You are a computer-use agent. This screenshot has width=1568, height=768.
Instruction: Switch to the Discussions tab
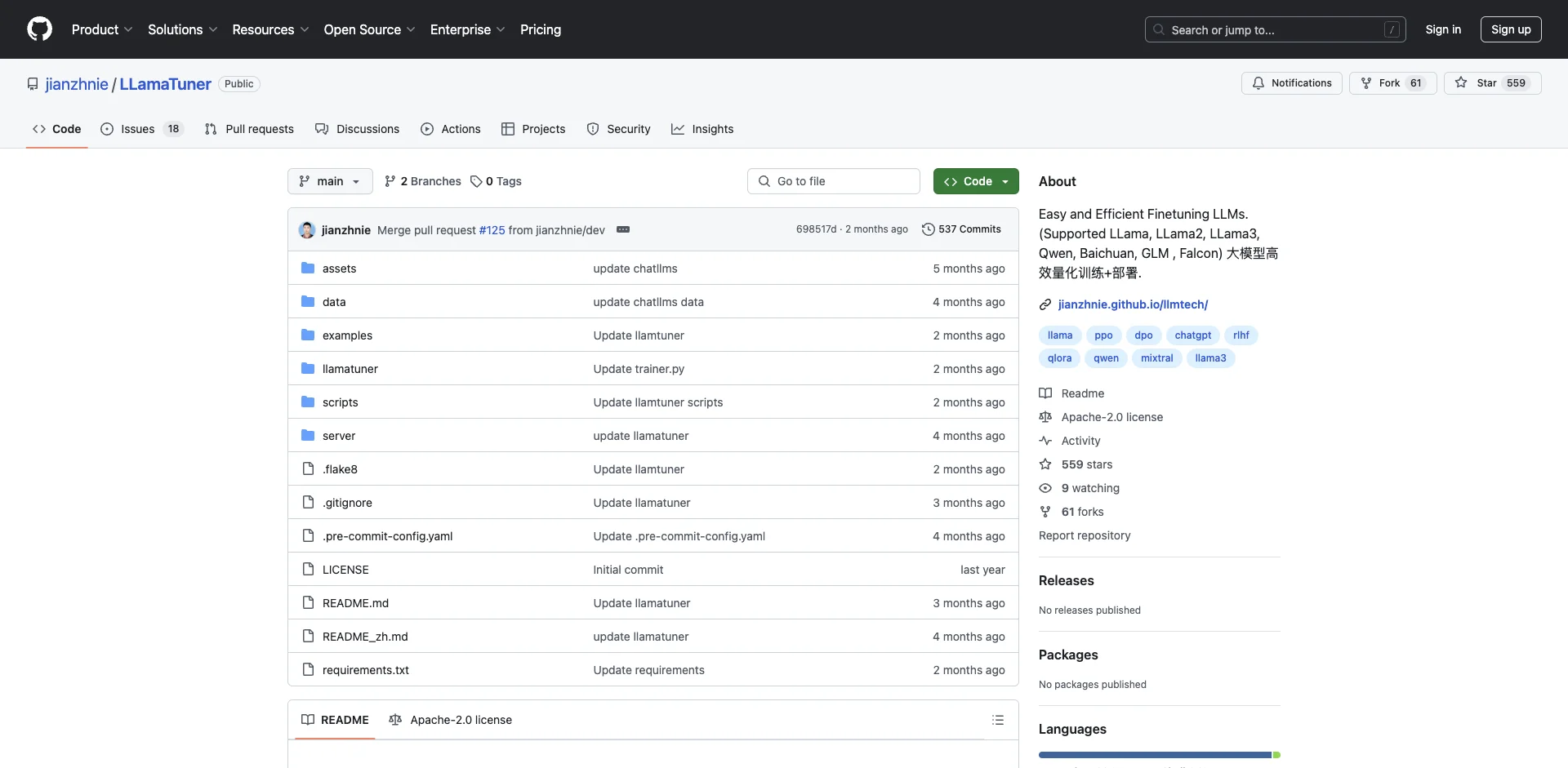[x=357, y=129]
